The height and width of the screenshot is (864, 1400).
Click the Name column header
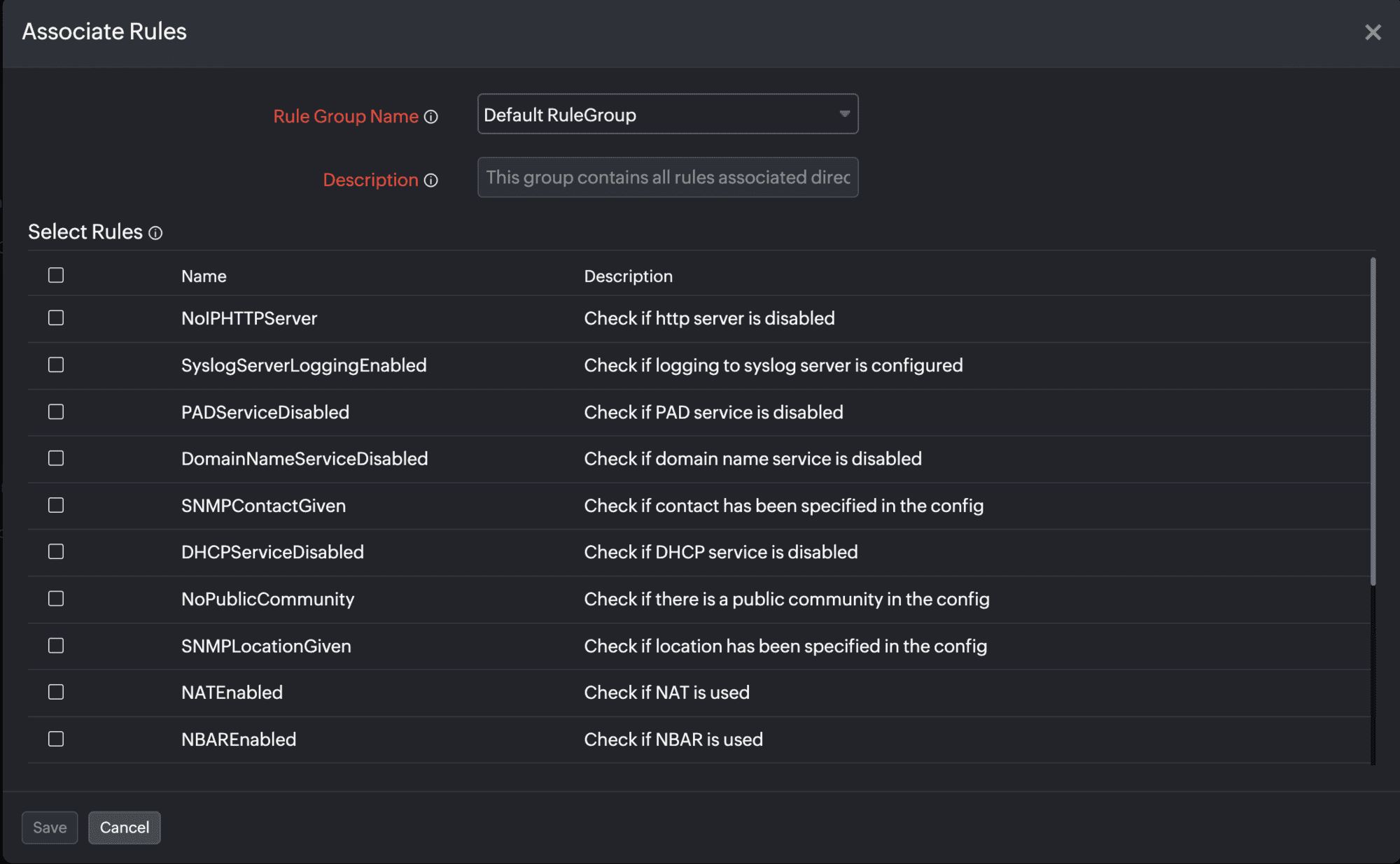click(x=204, y=276)
